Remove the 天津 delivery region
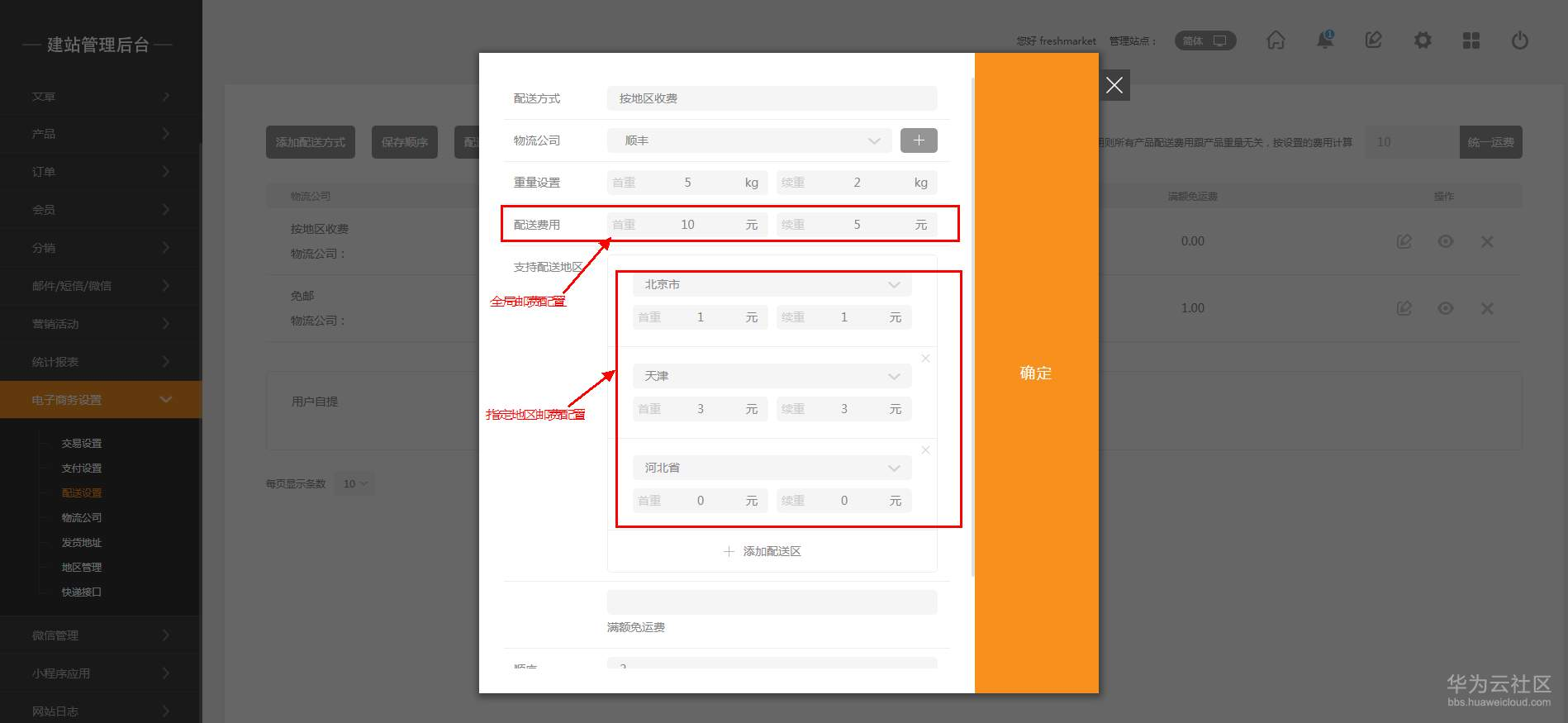This screenshot has height=723, width=1568. [x=925, y=359]
